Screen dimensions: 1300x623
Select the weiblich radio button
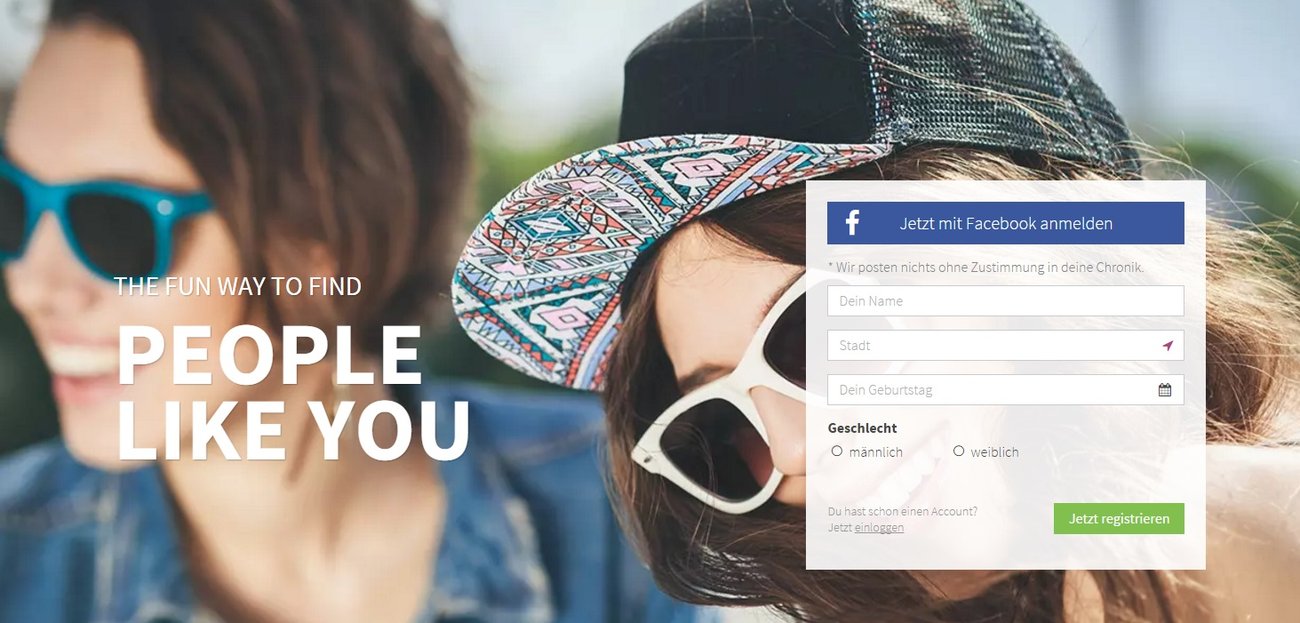pos(958,451)
